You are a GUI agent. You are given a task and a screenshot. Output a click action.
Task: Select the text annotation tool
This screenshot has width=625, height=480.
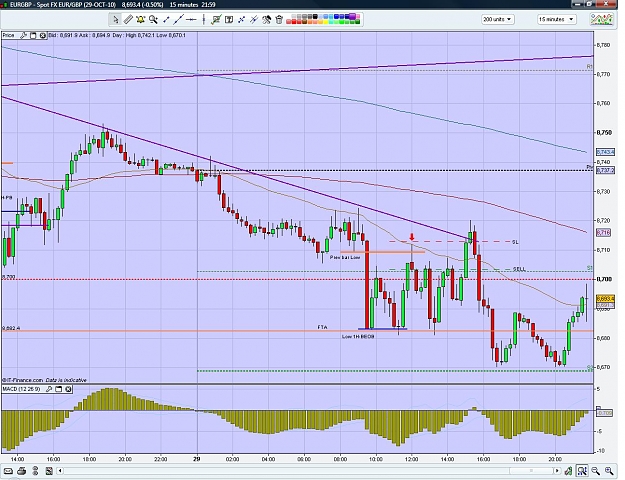pos(229,20)
